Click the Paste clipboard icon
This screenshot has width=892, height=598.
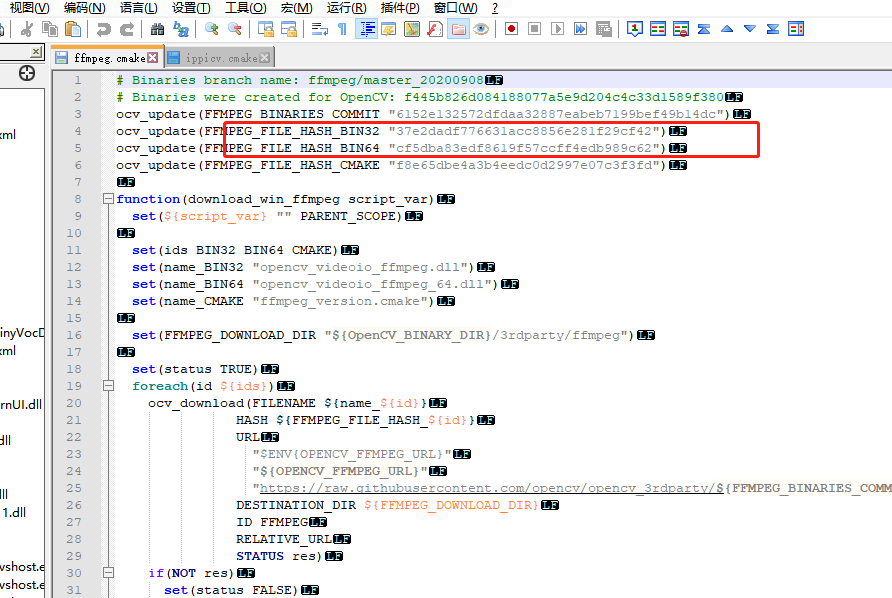click(x=73, y=29)
